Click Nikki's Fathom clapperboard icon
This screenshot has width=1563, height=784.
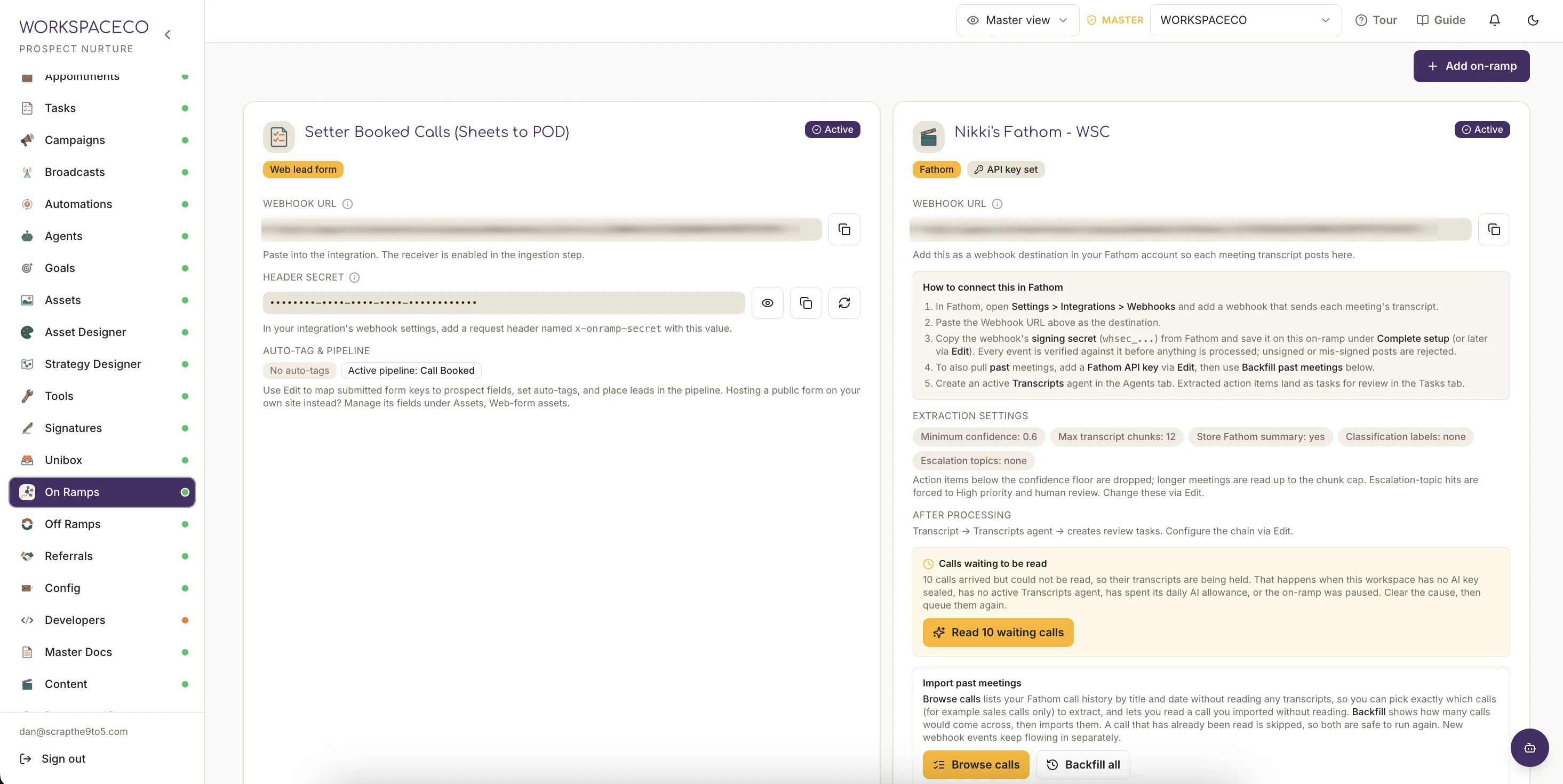(928, 137)
